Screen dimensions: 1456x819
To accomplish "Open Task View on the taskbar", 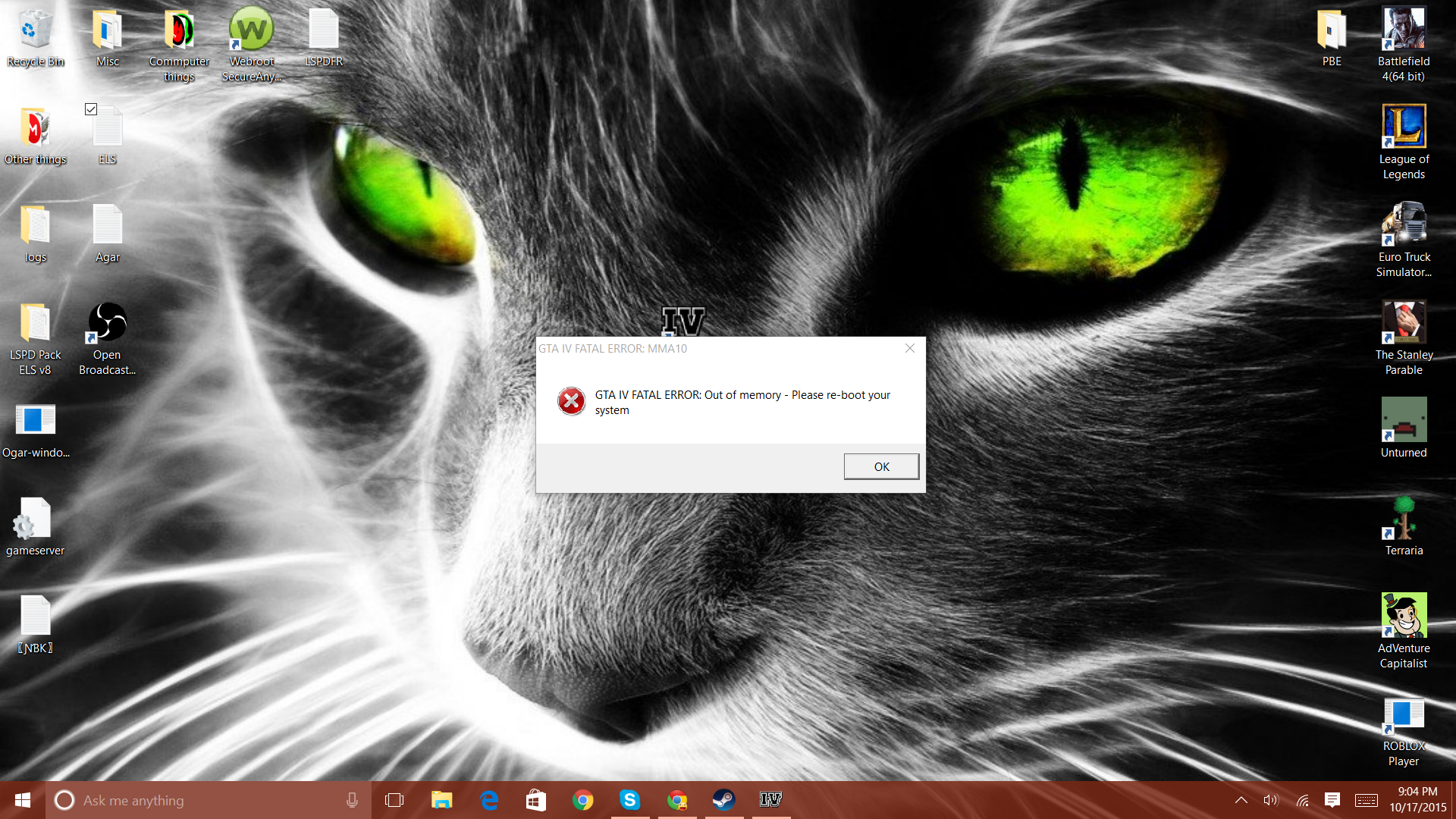I will pos(394,800).
